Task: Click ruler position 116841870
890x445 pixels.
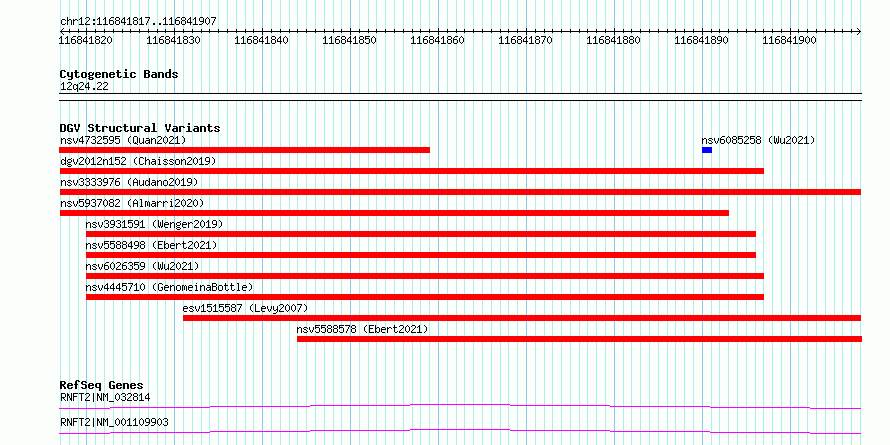Action: [525, 40]
